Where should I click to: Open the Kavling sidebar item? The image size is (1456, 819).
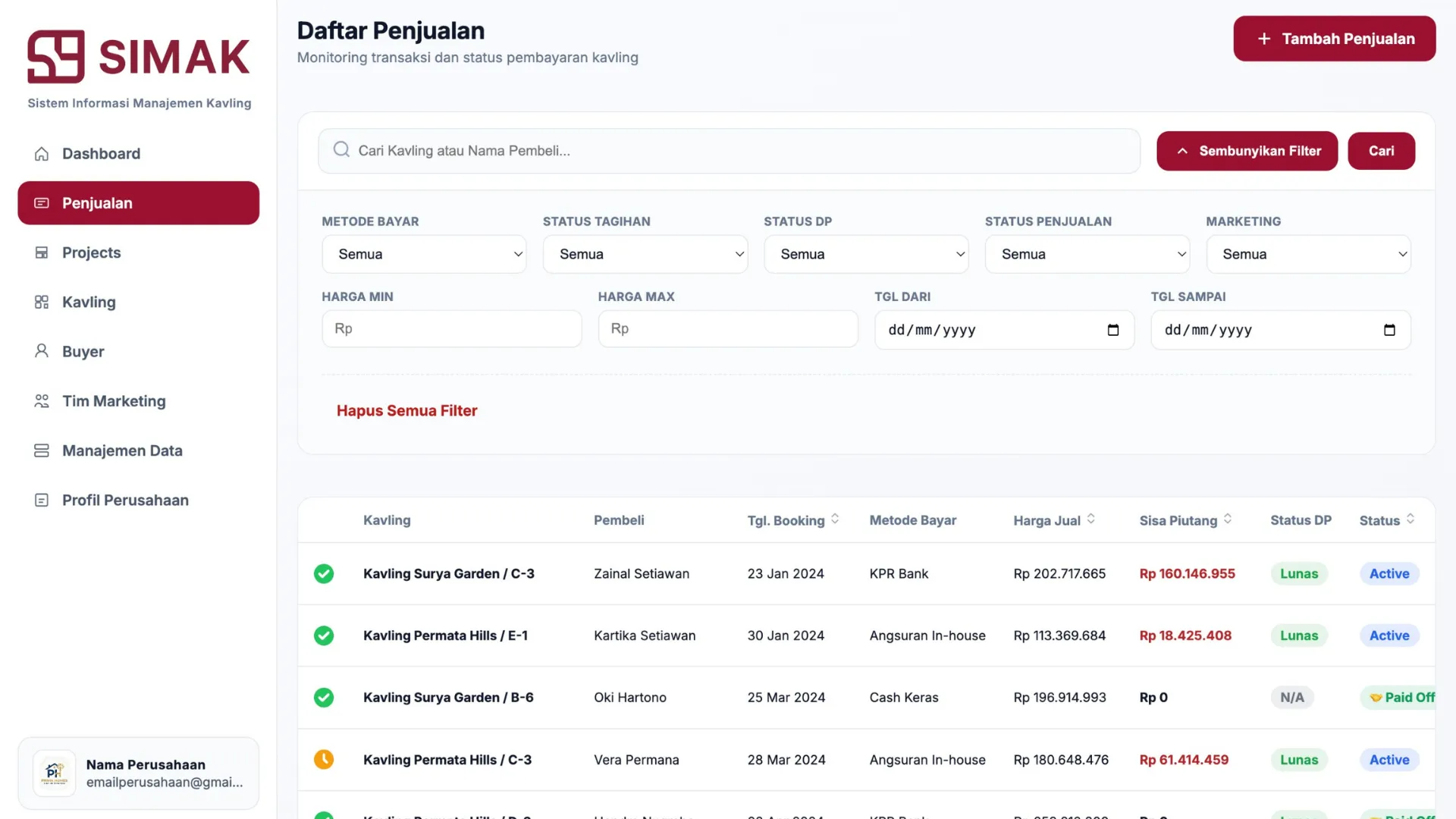[89, 302]
